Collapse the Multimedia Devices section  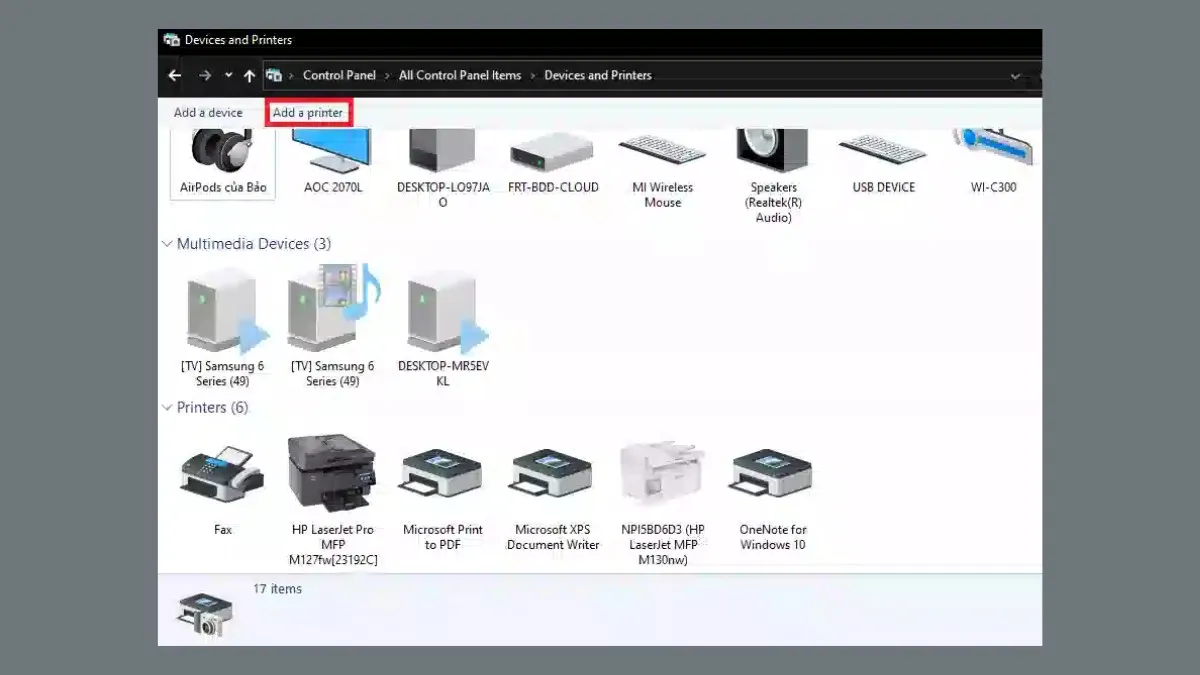pyautogui.click(x=167, y=243)
